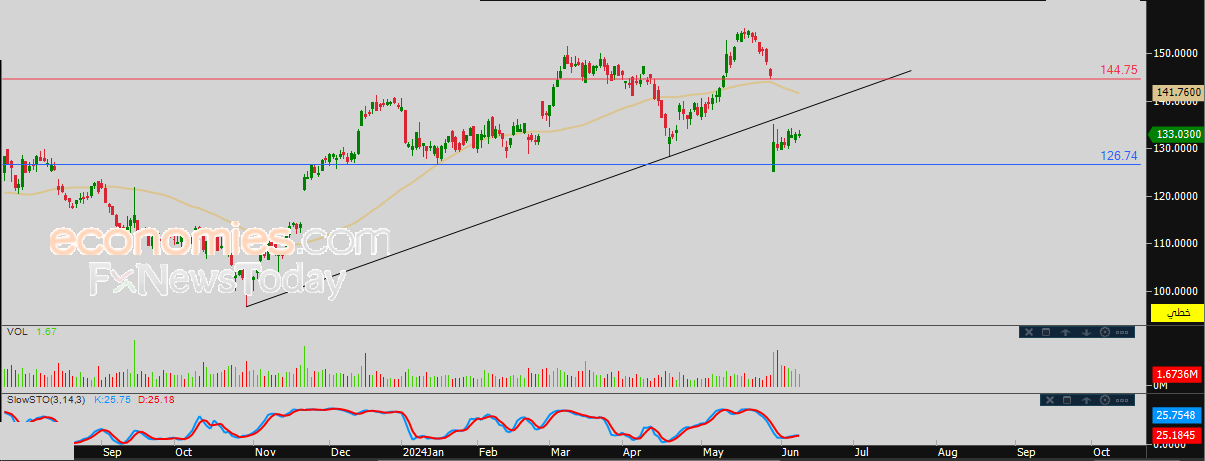
Task: Maximize the SlowSTO indicator pane
Action: [x=1067, y=400]
